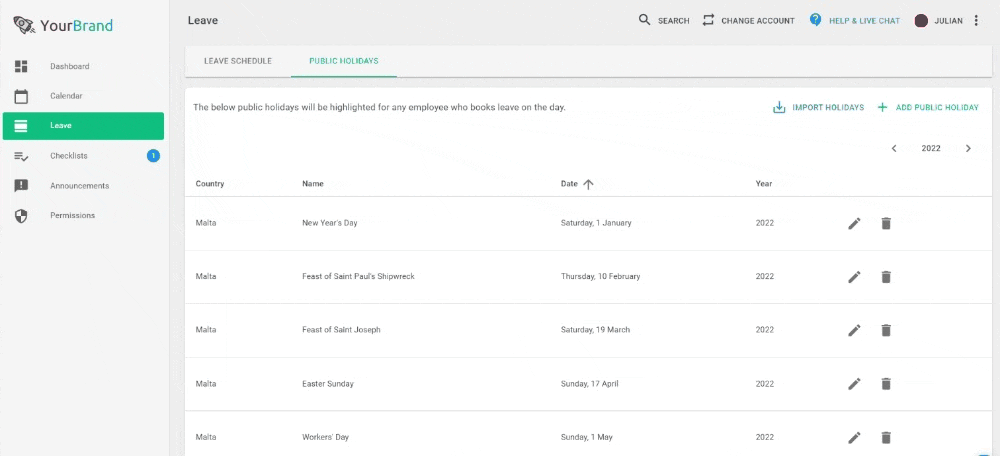This screenshot has width=1000, height=456.
Task: Advance to next year with right chevron
Action: tap(968, 149)
